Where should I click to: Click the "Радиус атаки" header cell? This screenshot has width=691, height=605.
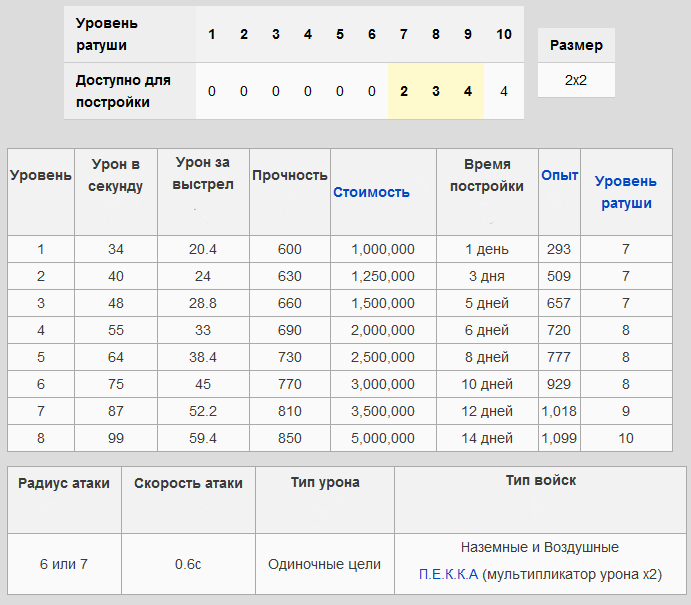(64, 483)
